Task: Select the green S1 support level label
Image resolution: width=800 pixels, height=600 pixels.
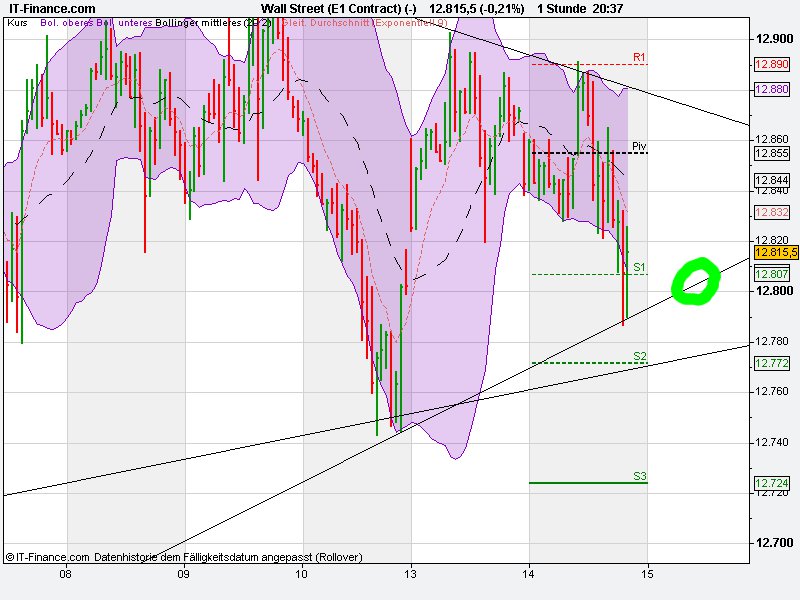Action: click(637, 267)
